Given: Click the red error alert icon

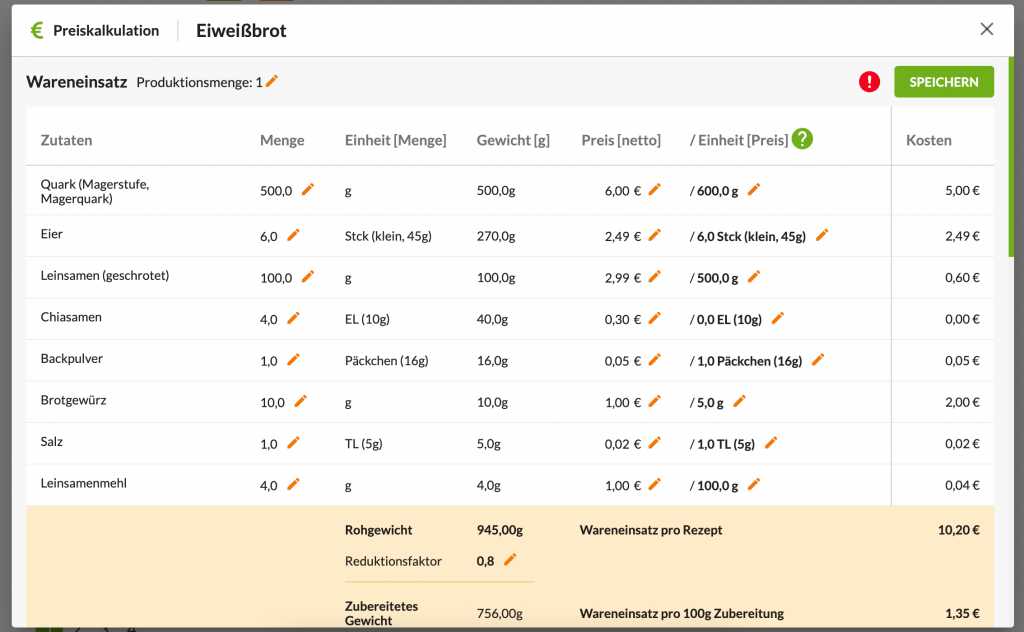Looking at the screenshot, I should pyautogui.click(x=869, y=81).
